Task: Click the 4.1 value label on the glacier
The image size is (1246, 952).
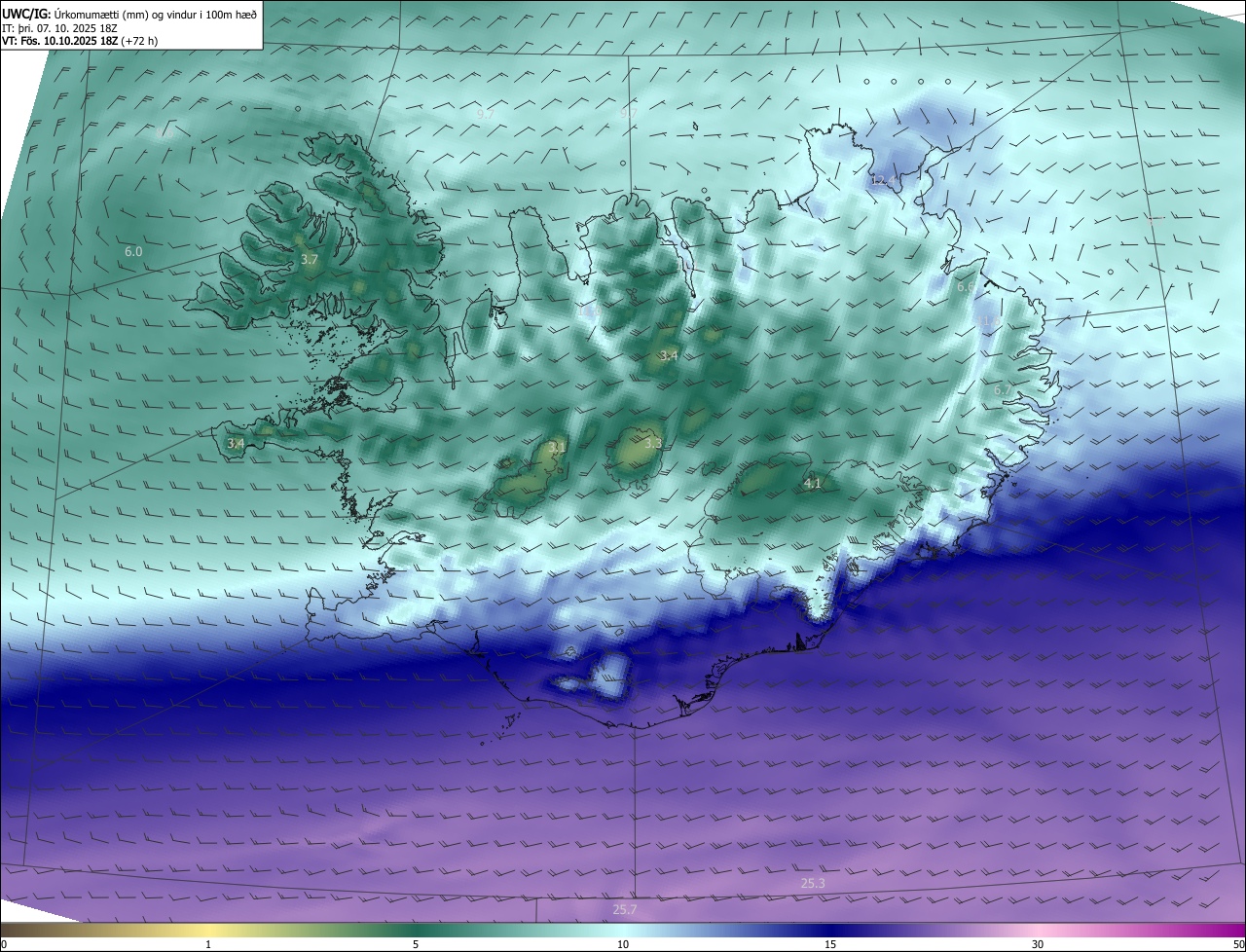Action: pyautogui.click(x=813, y=484)
